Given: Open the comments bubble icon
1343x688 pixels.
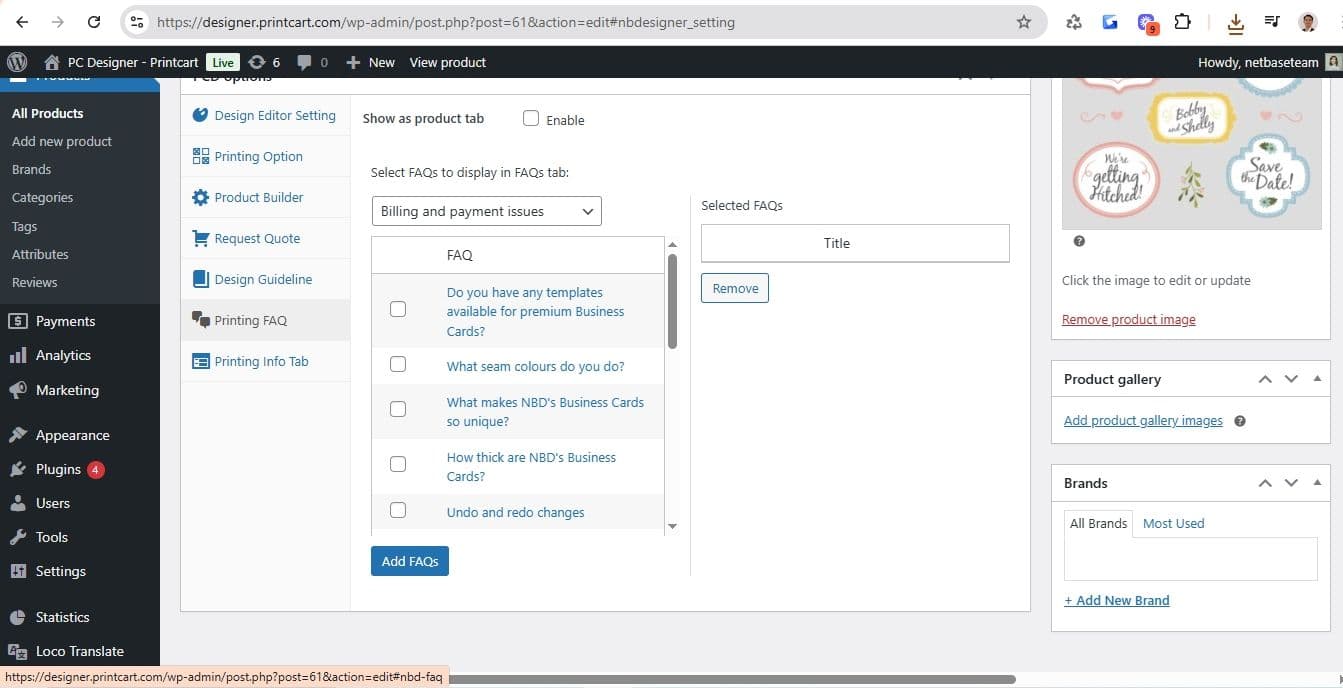Looking at the screenshot, I should (x=303, y=62).
